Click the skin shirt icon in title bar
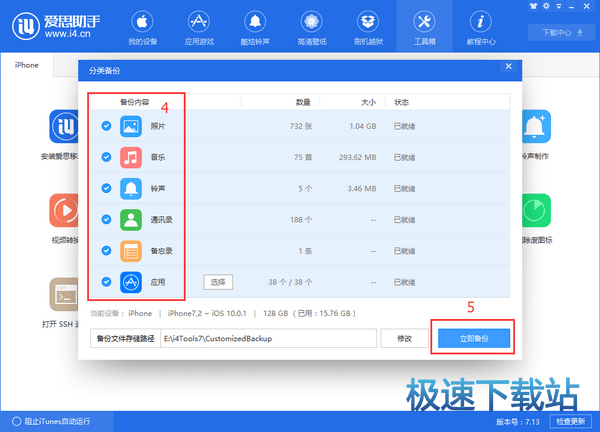This screenshot has width=600, height=432. 533,6
